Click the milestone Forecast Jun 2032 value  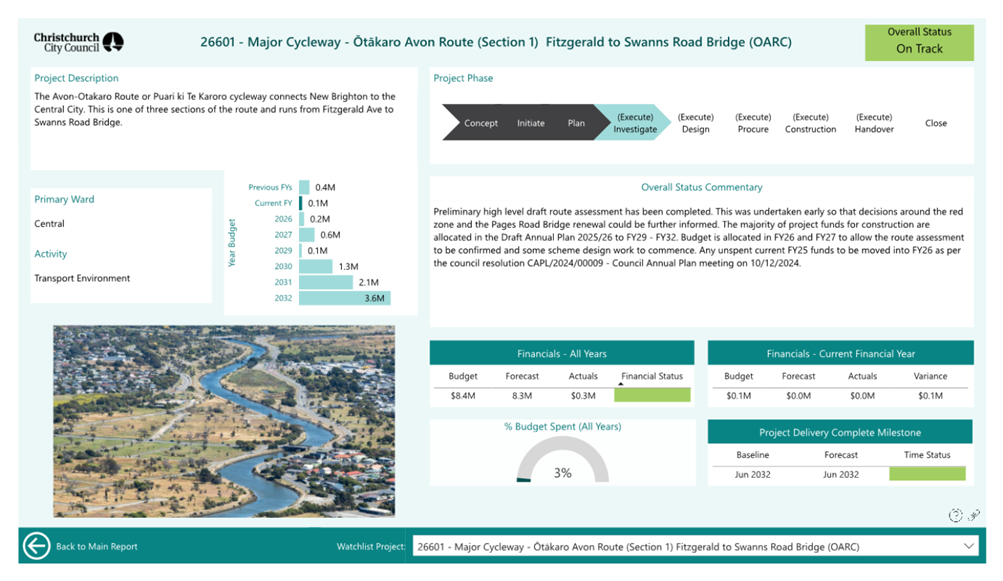[841, 474]
